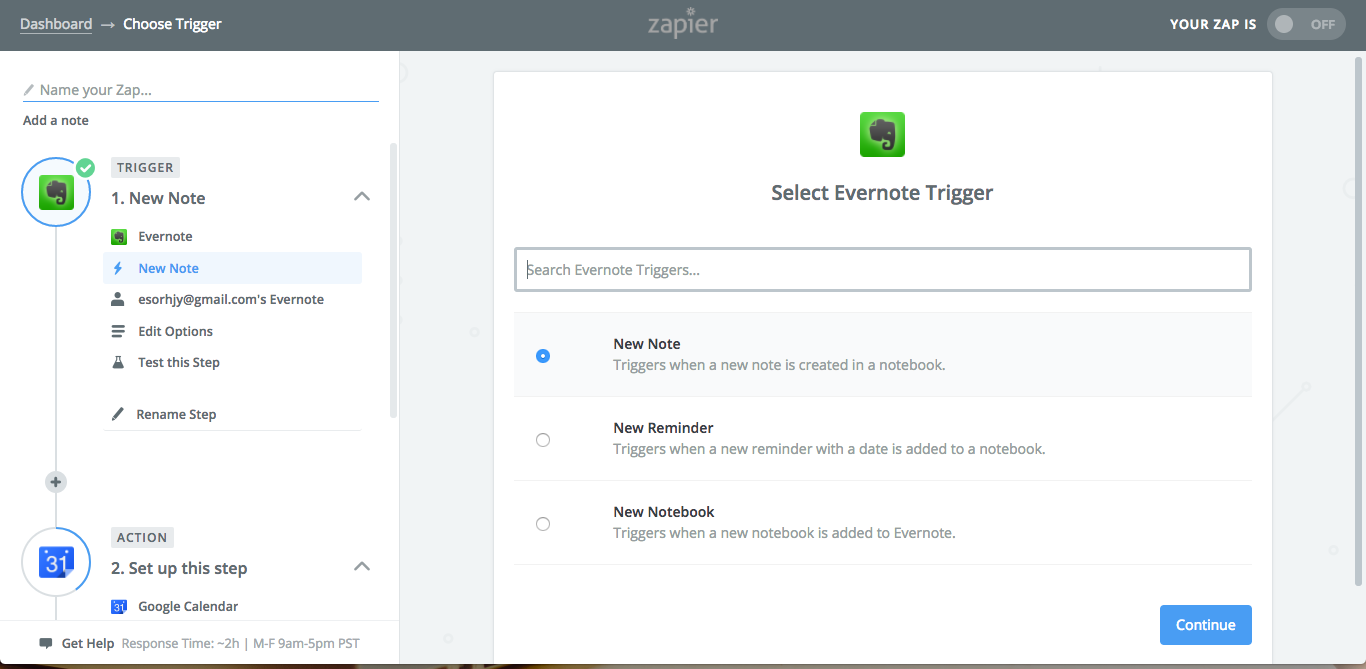Collapse the 1. New Note trigger step
The height and width of the screenshot is (669, 1366).
[x=362, y=197]
